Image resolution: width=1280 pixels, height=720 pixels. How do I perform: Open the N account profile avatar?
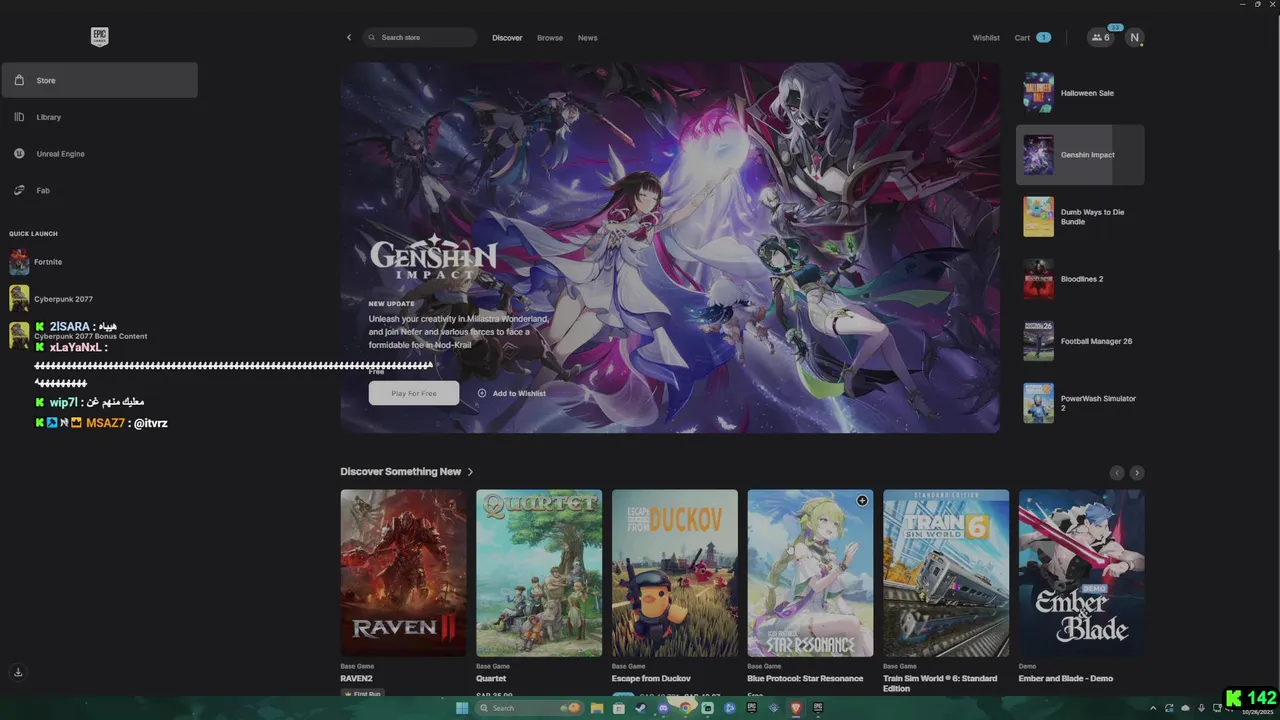(x=1134, y=37)
